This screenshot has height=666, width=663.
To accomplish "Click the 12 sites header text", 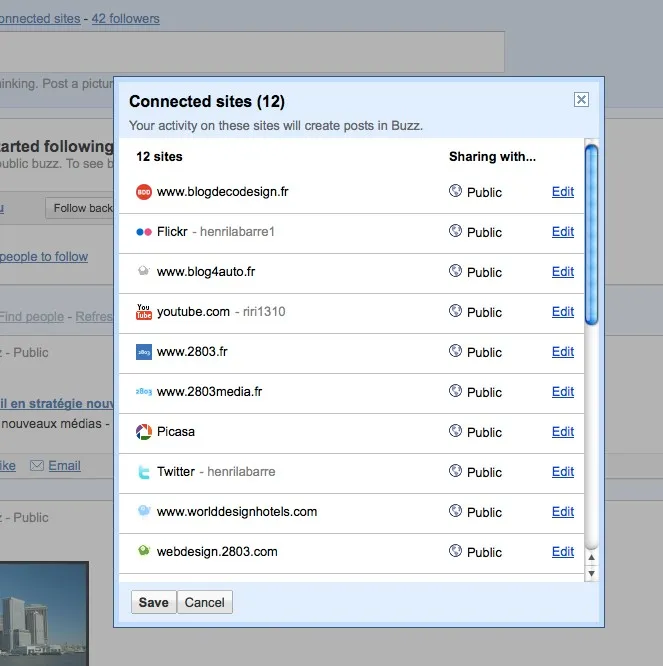I will click(x=159, y=157).
